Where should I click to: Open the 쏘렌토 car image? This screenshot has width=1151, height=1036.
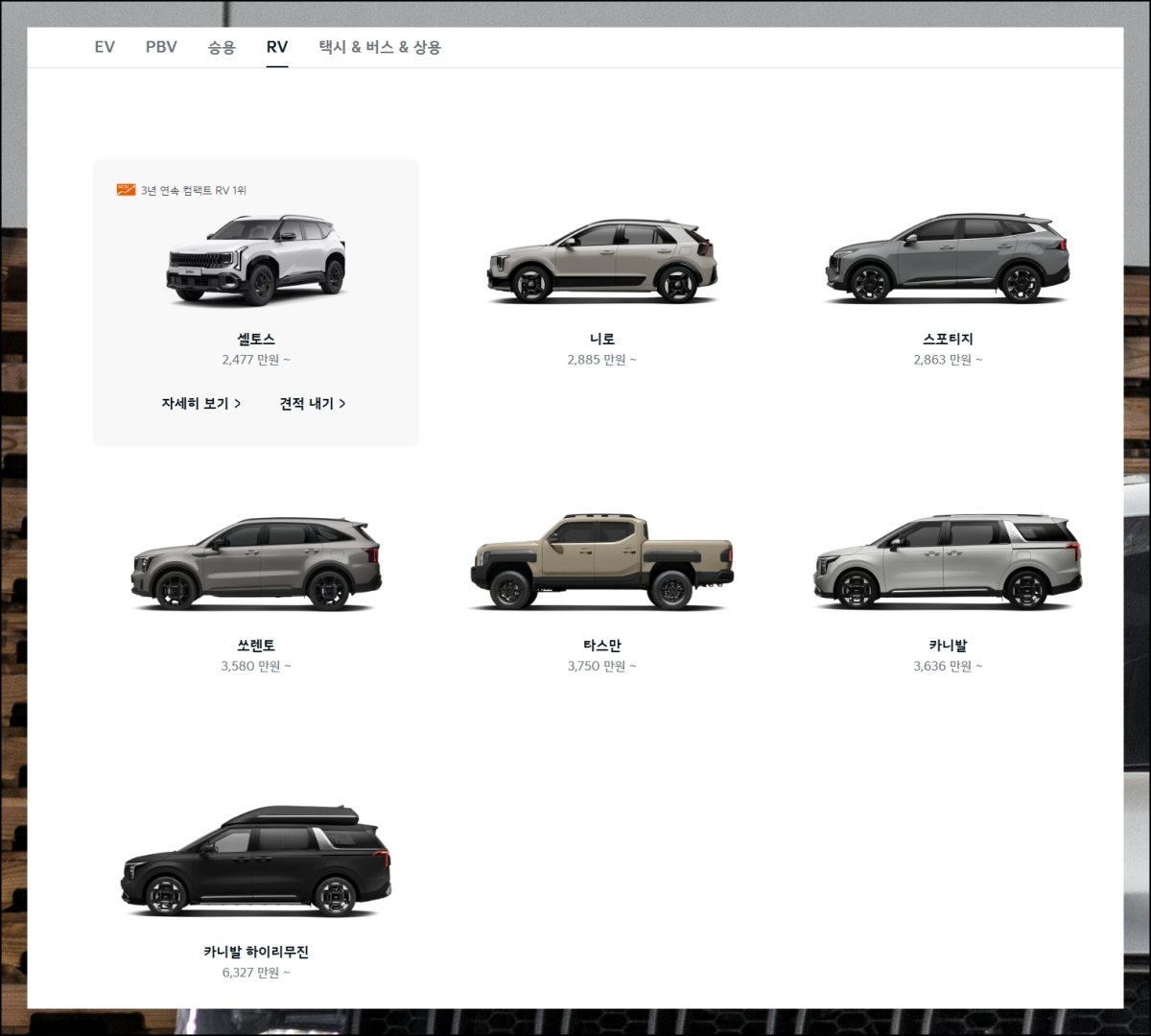point(256,564)
